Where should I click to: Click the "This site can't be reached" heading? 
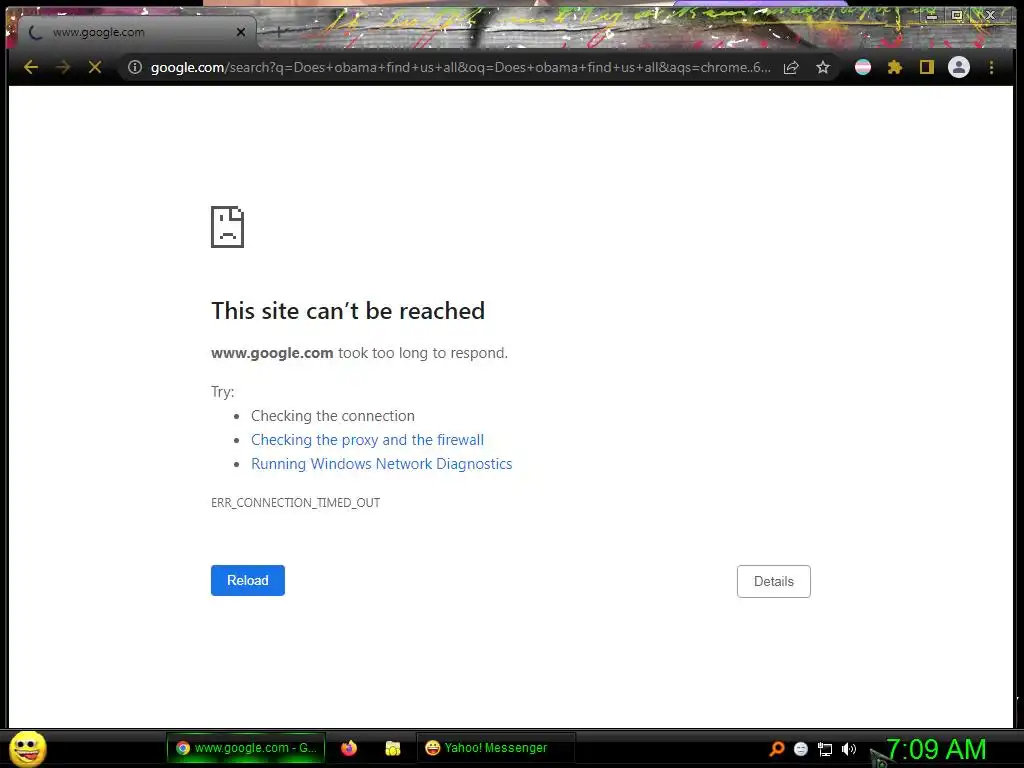pos(348,311)
